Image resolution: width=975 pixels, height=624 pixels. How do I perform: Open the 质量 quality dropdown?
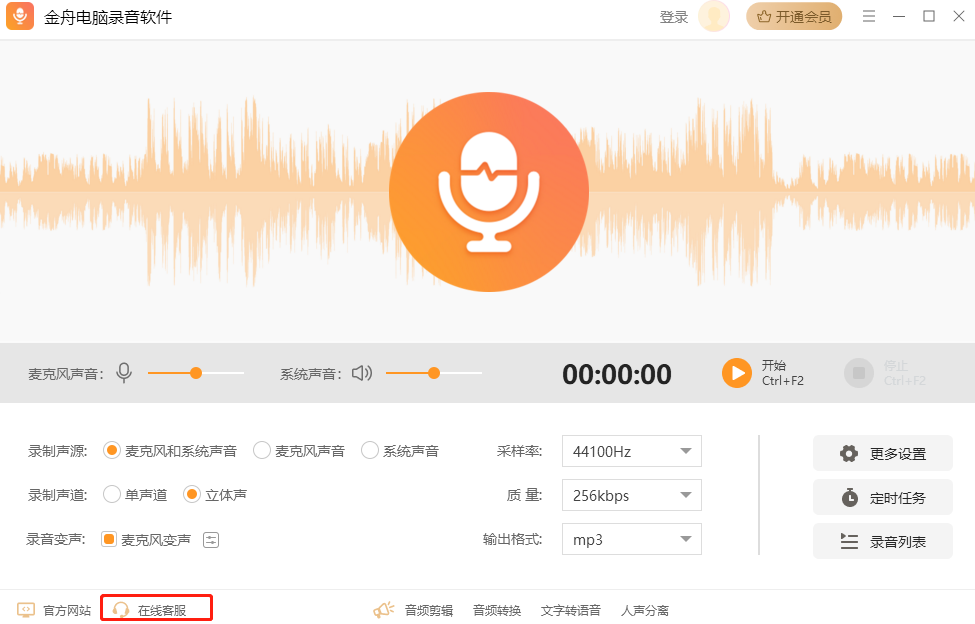click(x=631, y=495)
